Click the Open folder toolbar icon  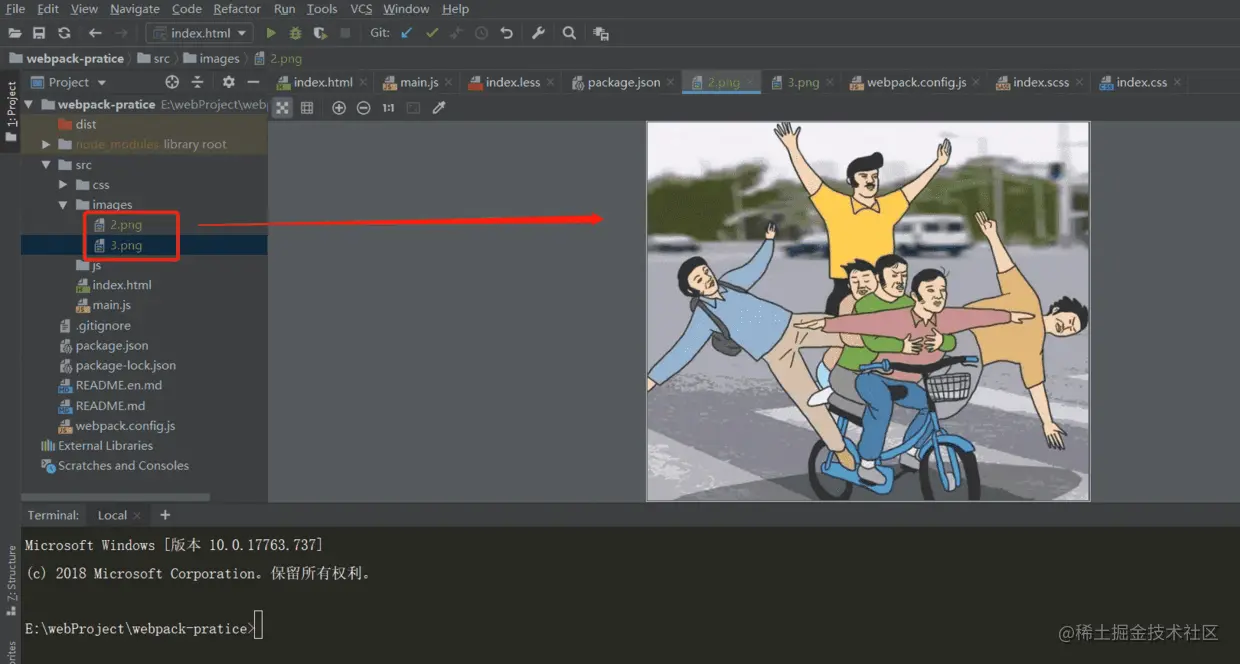(14, 33)
